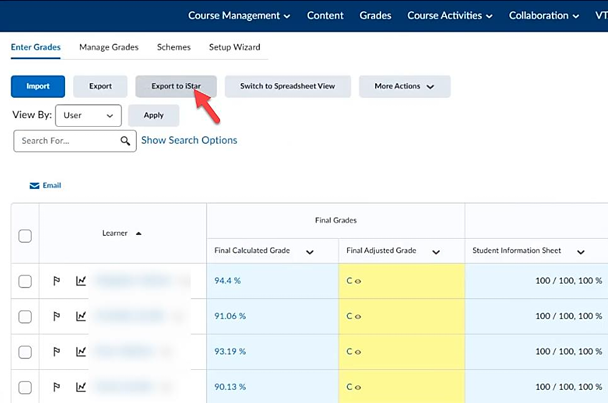608x403 pixels.
Task: Open the 90.13 % final calculated grade link
Action: click(230, 387)
